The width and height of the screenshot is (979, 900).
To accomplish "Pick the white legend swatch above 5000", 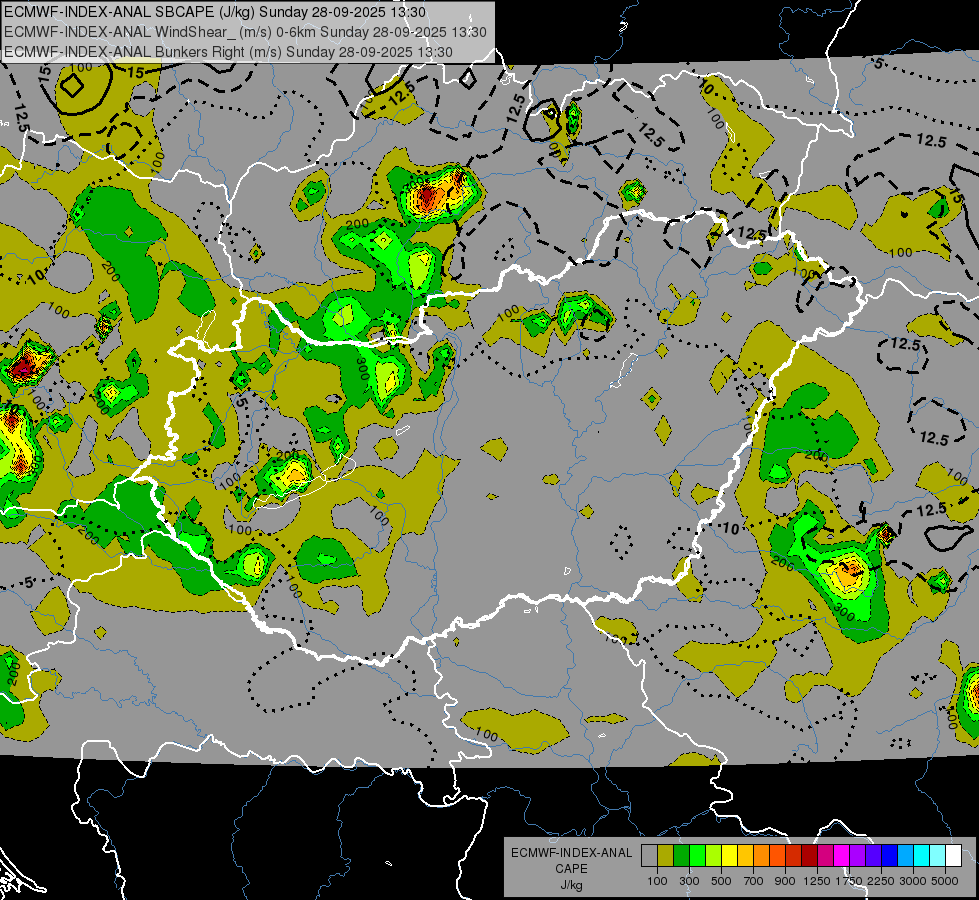I will (954, 856).
